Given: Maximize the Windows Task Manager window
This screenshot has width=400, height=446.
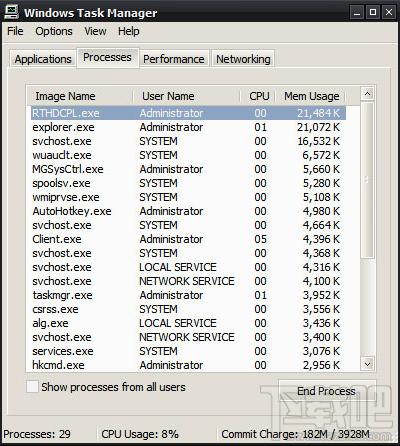Looking at the screenshot, I should point(373,13).
